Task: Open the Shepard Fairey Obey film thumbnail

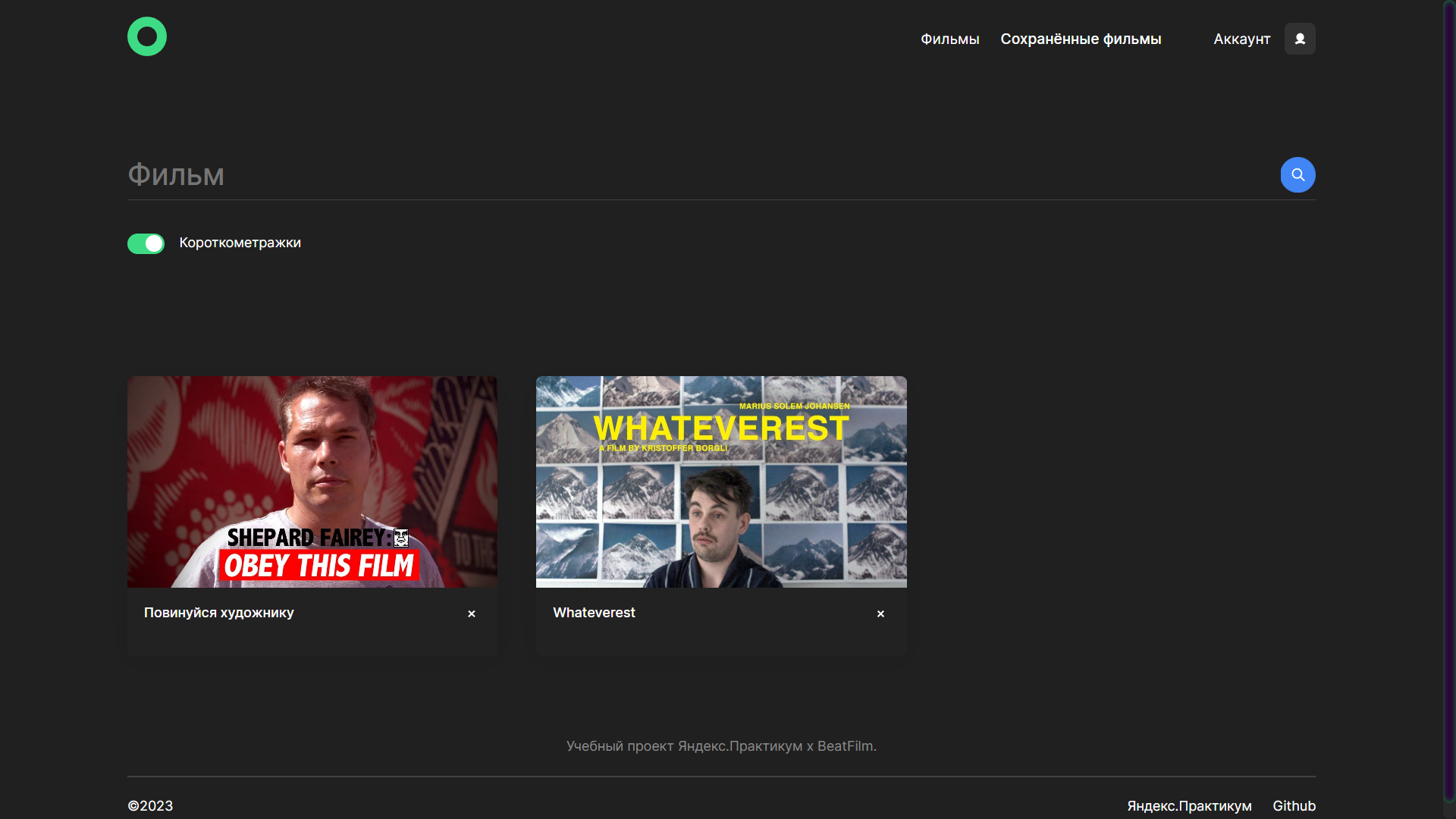Action: point(312,482)
